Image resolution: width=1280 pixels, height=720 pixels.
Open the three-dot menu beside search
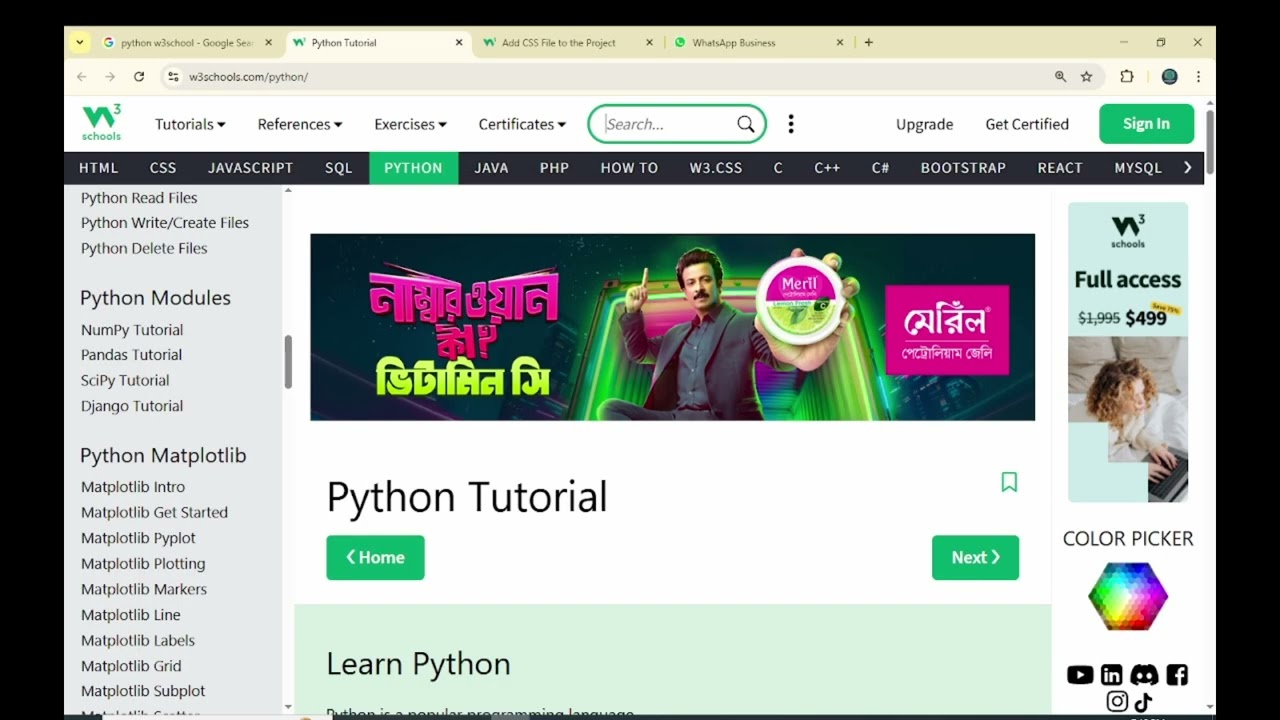click(x=790, y=124)
